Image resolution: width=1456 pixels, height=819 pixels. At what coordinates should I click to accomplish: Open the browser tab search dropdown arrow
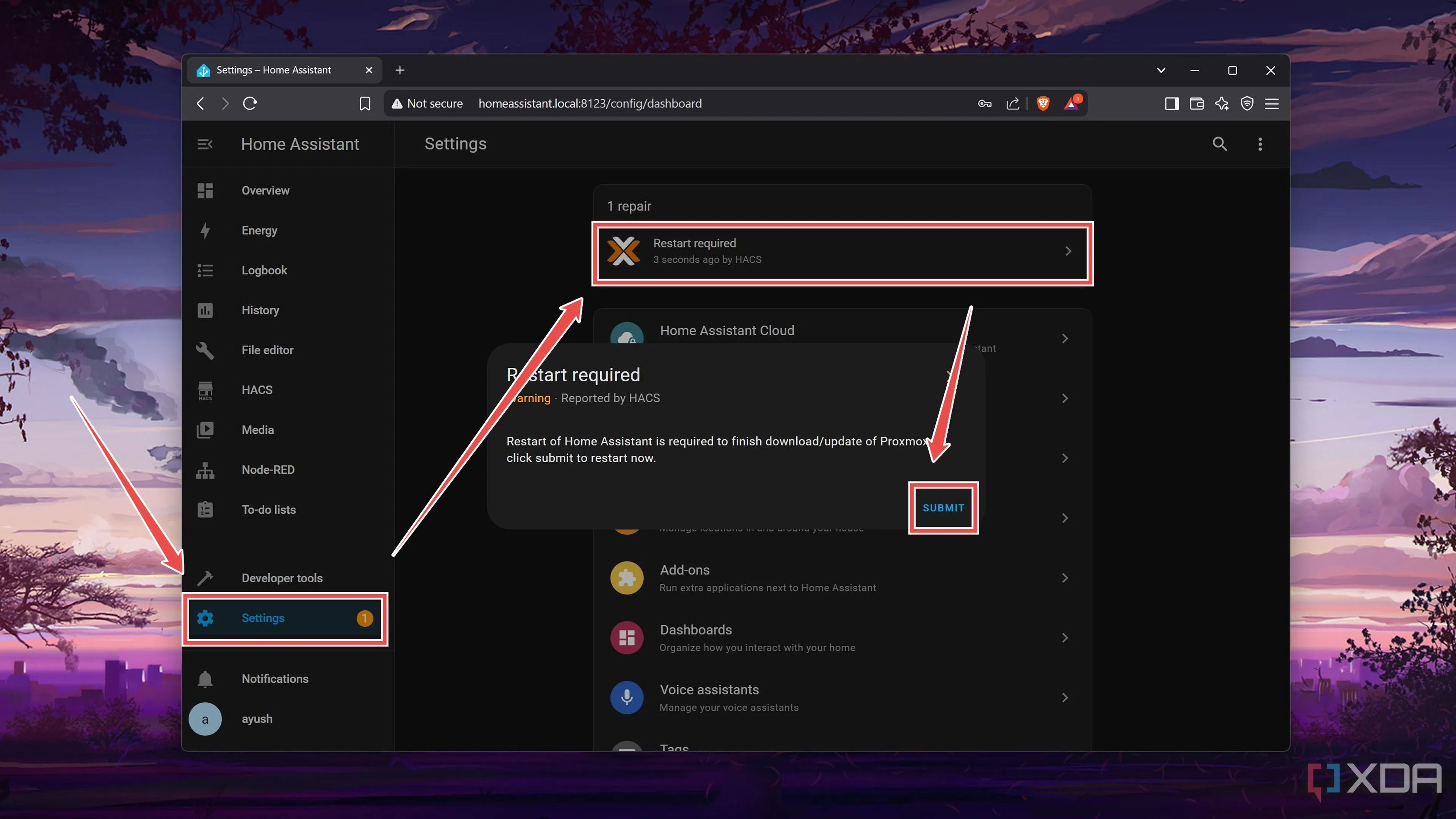1160,70
